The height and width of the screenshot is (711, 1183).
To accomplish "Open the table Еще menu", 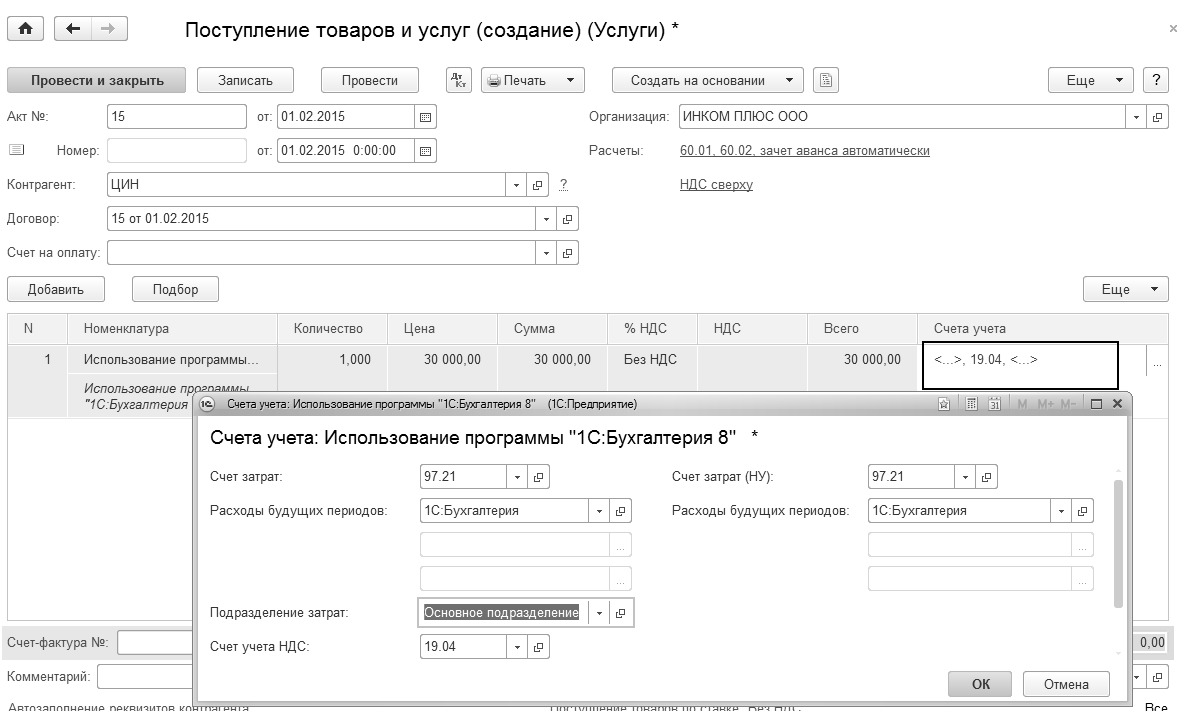I will 1125,290.
